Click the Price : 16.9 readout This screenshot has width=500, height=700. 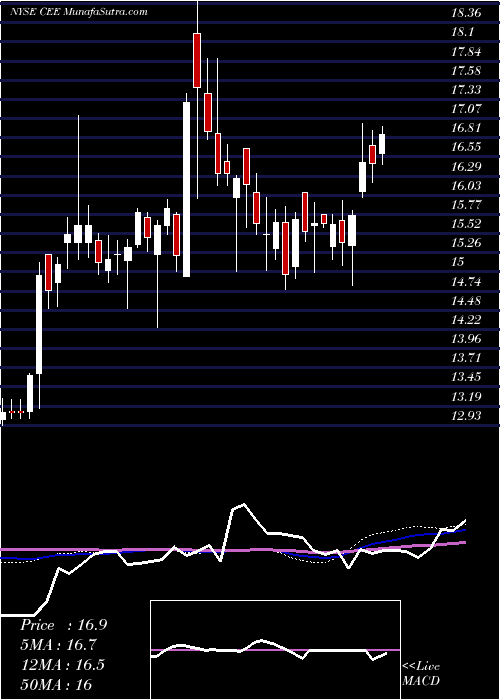pos(63,625)
